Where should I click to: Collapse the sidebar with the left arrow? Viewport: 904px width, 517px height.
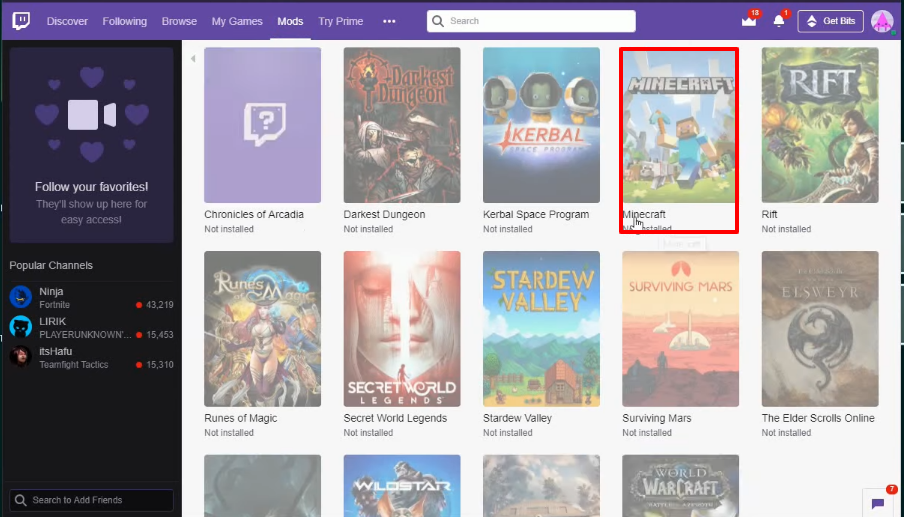193,58
